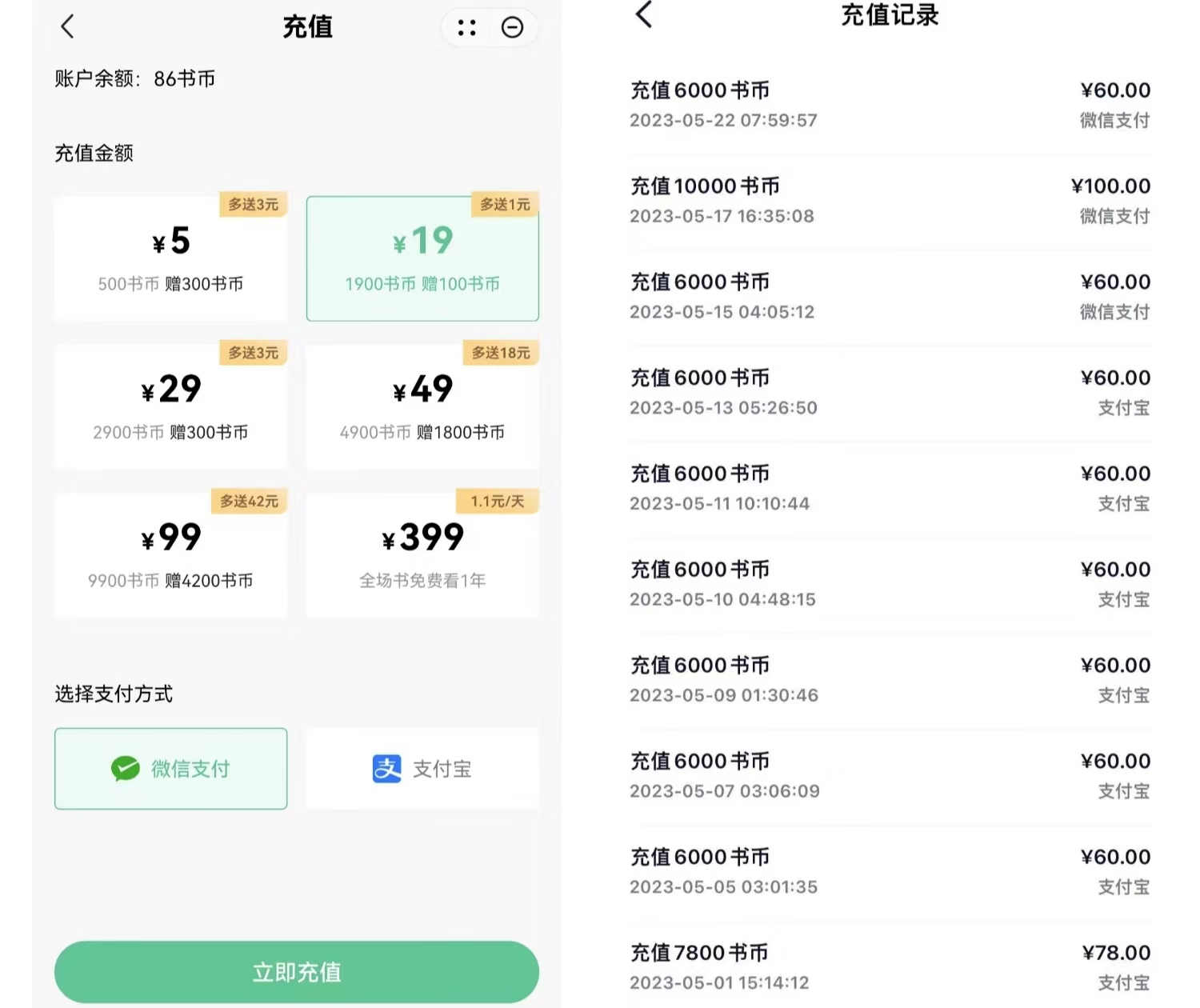Select the ¥49 package with 1800 bonus

[x=422, y=406]
